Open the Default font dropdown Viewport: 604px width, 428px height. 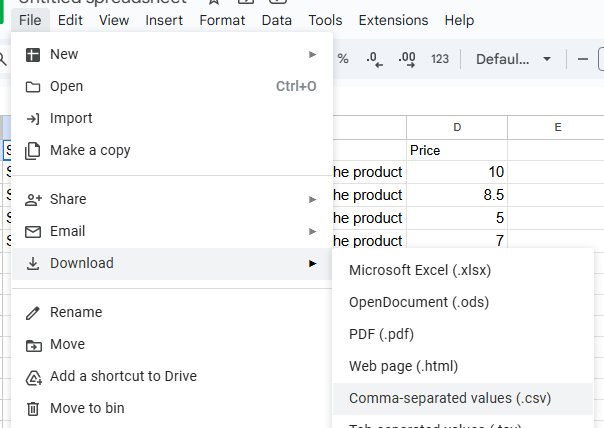tap(513, 59)
